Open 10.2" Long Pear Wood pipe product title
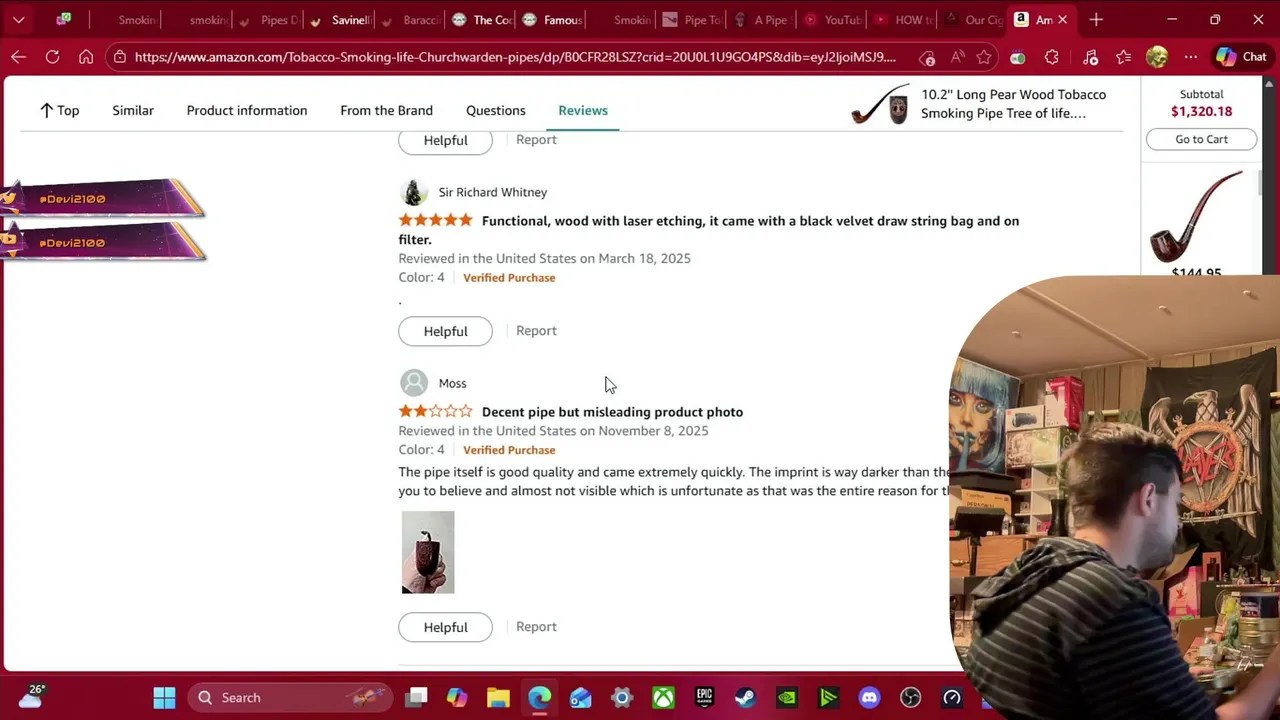The width and height of the screenshot is (1280, 720). tap(1013, 104)
